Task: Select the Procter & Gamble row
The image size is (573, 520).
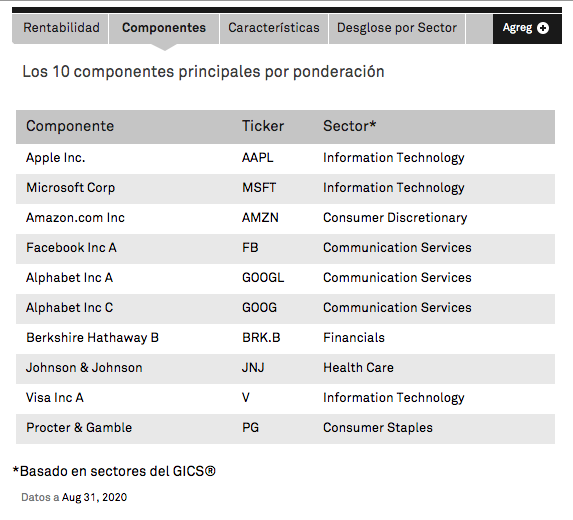Action: click(285, 428)
